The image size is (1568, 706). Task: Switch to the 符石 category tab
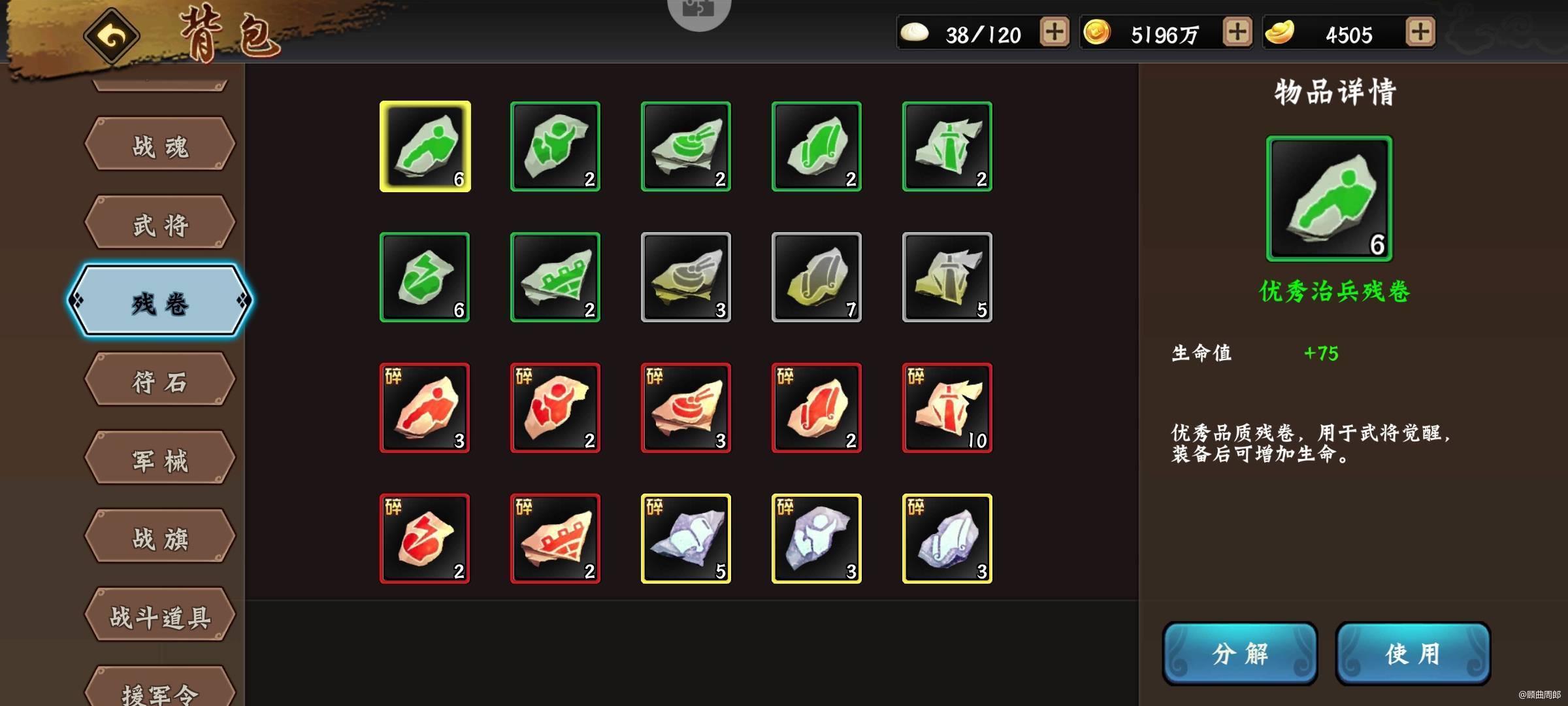160,380
